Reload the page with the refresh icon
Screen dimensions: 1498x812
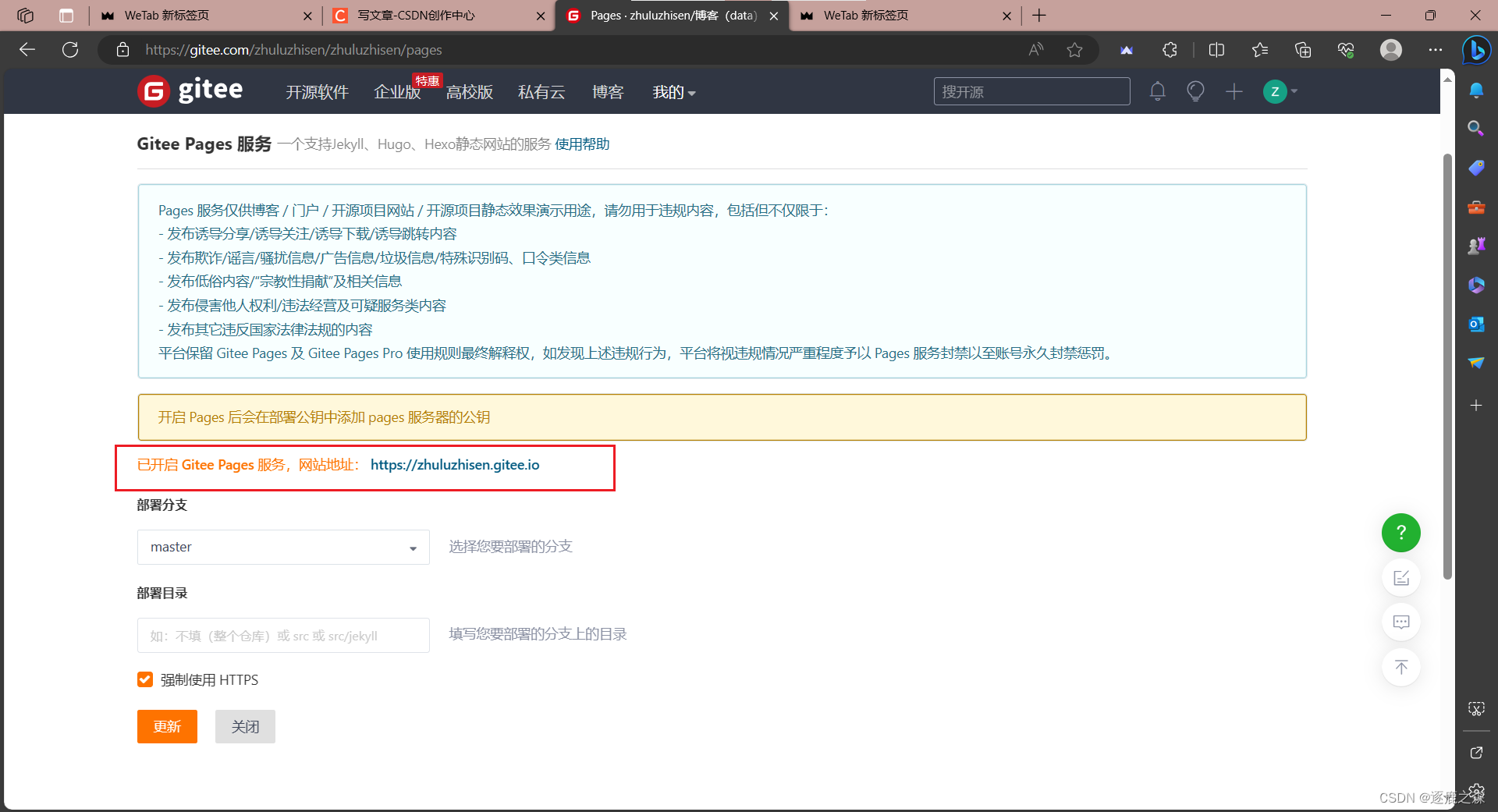point(70,50)
